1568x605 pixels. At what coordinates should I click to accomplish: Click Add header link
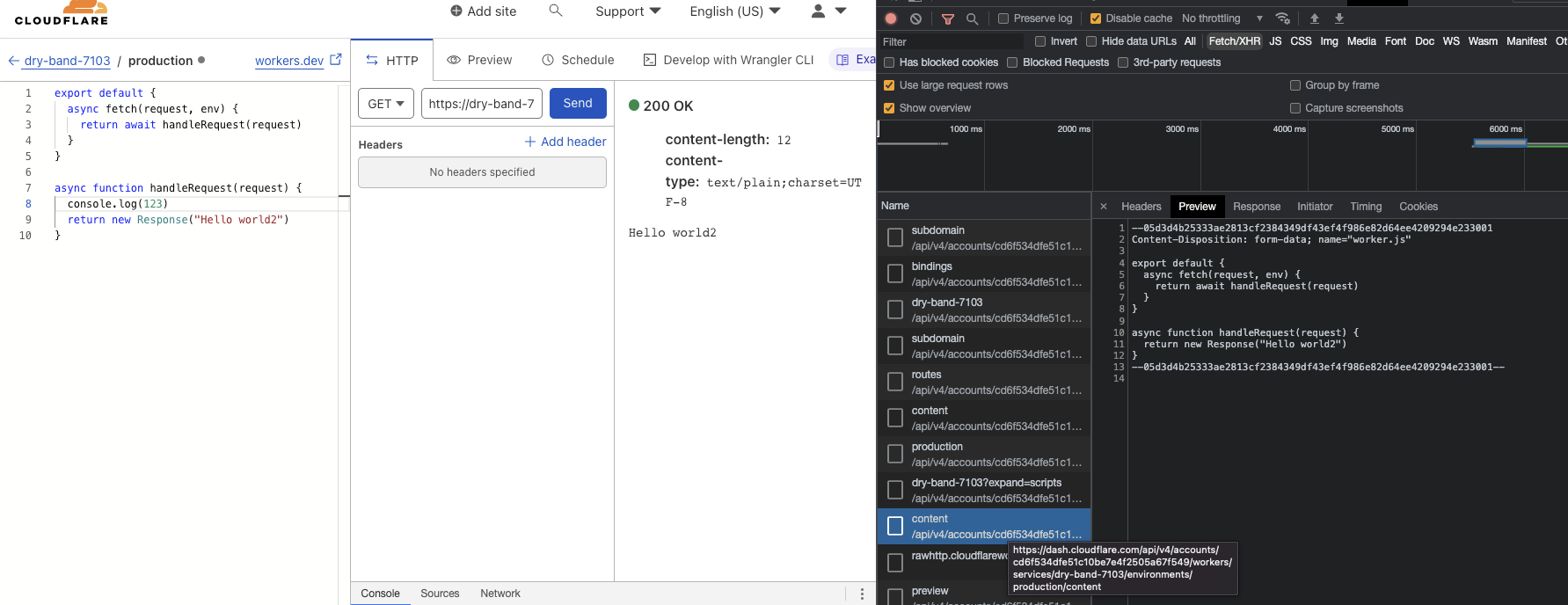click(x=565, y=142)
